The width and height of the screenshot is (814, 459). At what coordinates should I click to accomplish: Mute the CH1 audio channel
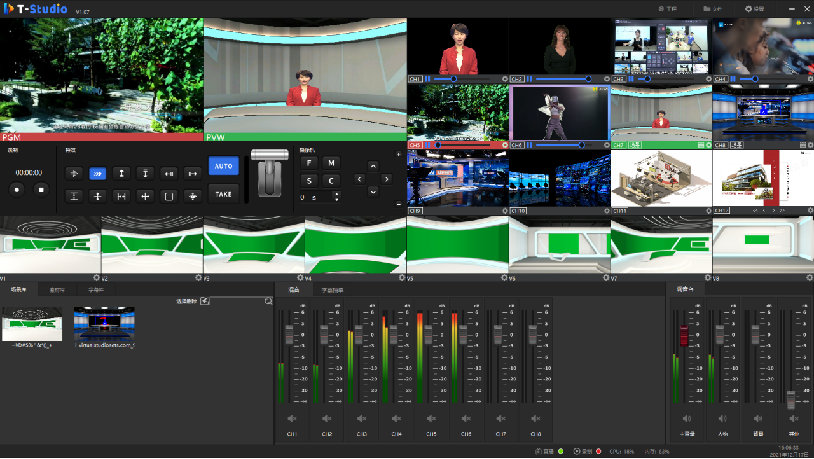pyautogui.click(x=292, y=418)
